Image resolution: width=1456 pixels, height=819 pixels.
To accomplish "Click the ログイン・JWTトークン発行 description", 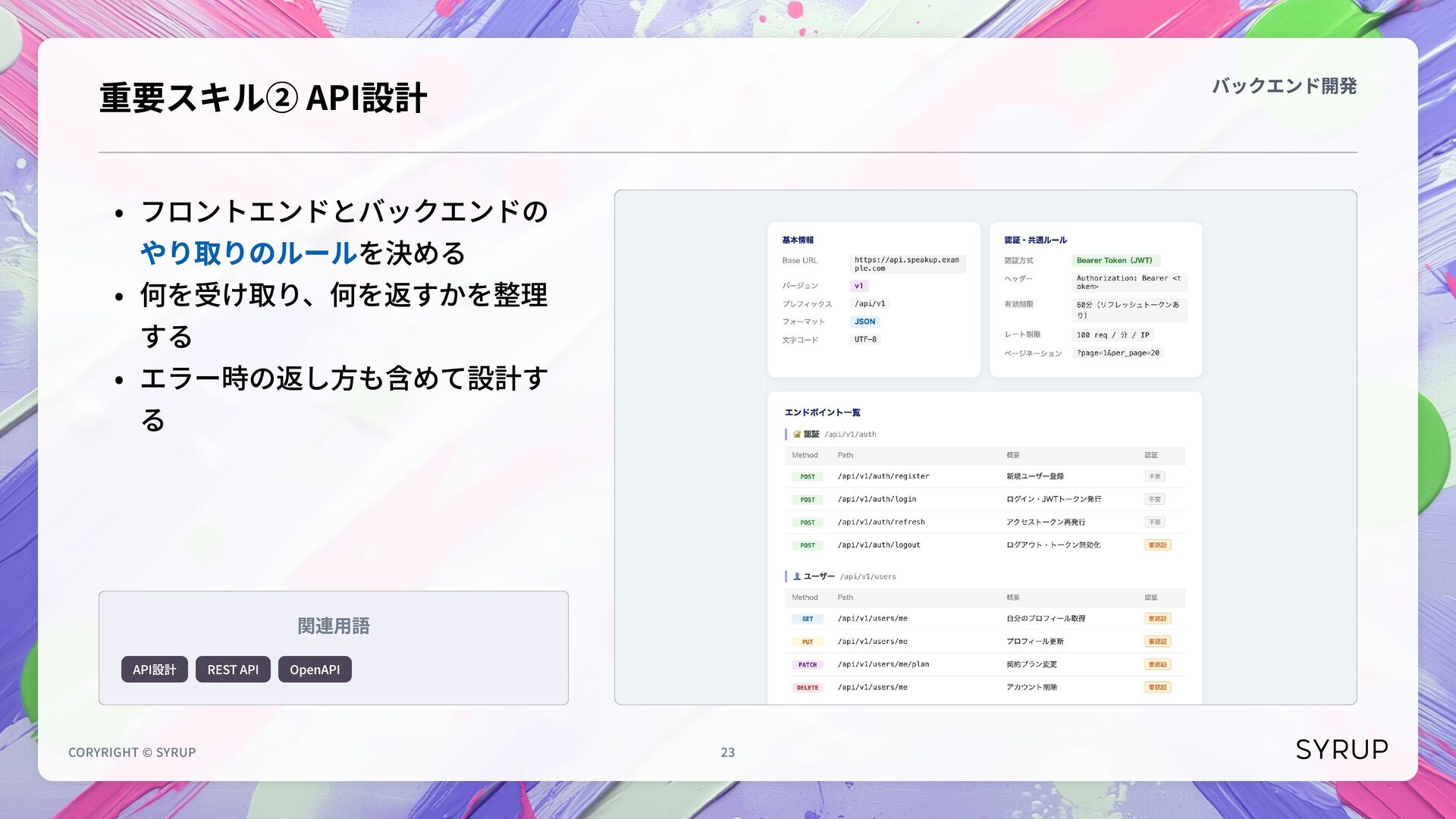I will click(x=1054, y=499).
